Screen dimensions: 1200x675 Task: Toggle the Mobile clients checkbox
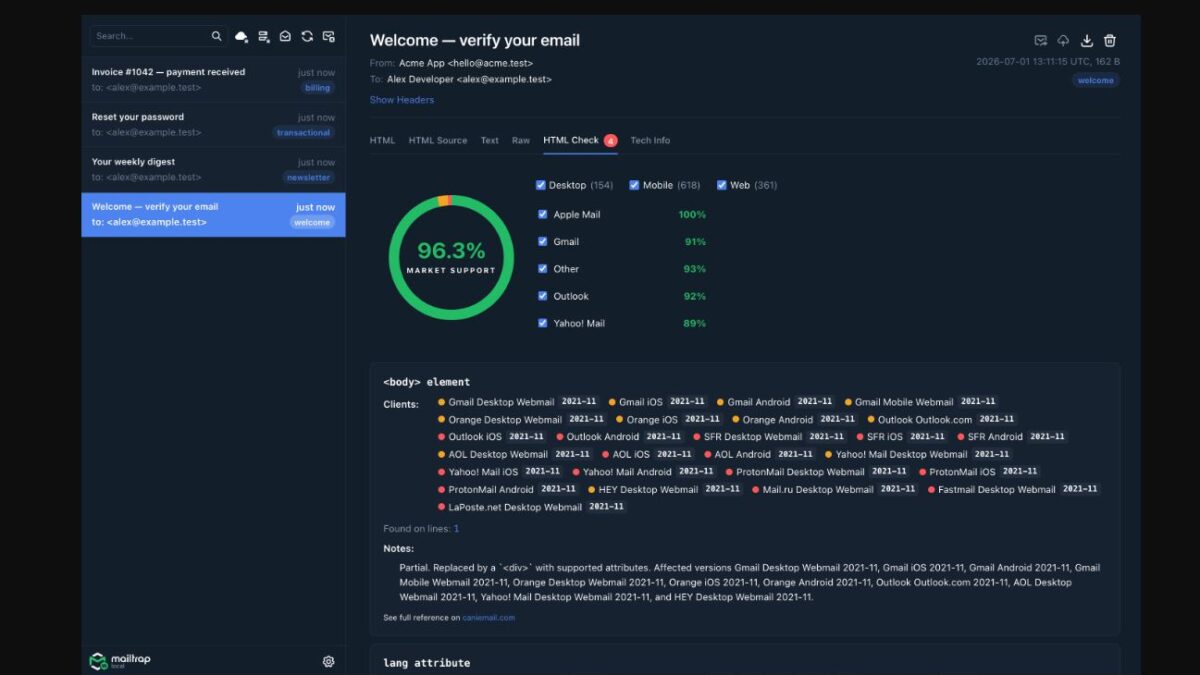coord(634,185)
